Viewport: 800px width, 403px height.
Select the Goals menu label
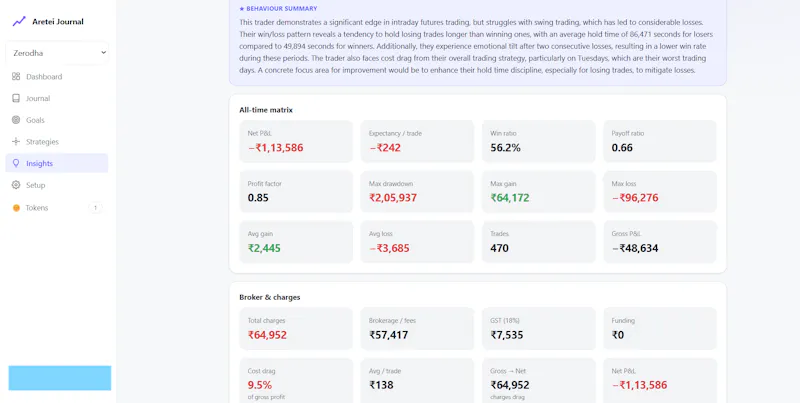35,120
